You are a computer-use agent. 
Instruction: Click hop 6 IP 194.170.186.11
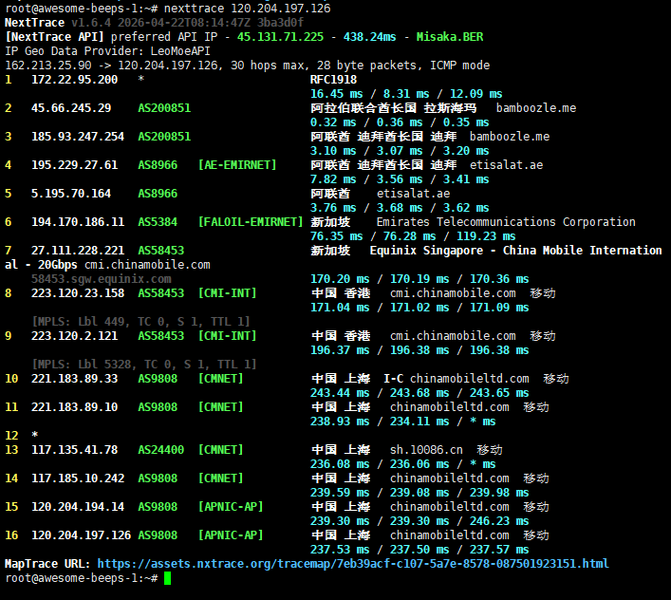click(77, 222)
